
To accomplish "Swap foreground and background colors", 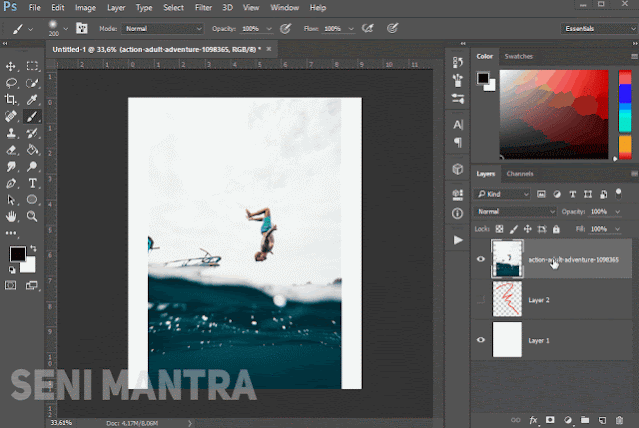I will point(33,248).
